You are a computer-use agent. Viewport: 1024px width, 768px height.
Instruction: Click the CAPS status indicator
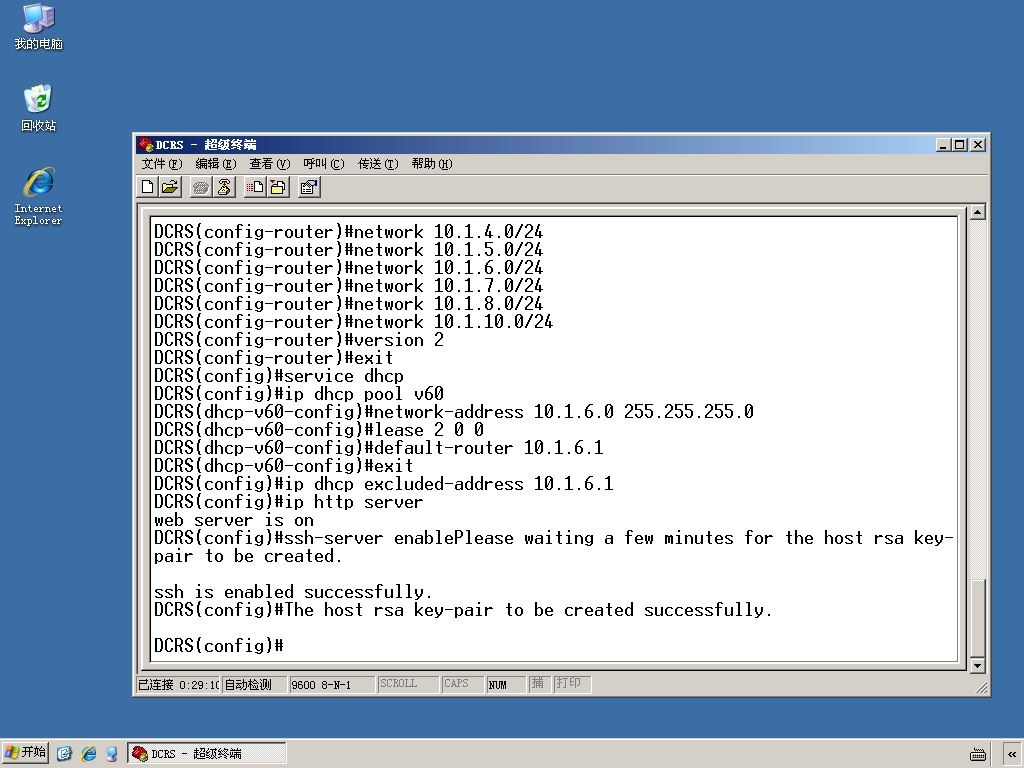tap(462, 684)
